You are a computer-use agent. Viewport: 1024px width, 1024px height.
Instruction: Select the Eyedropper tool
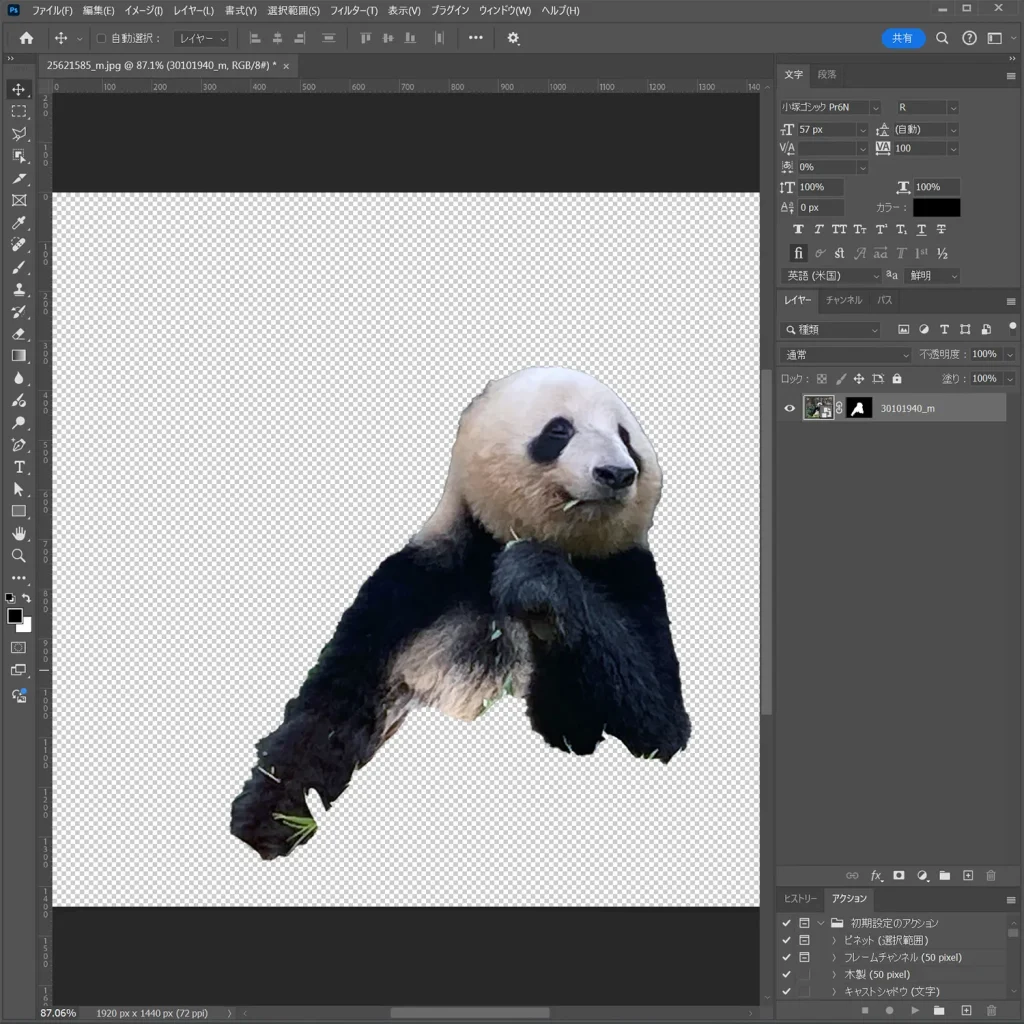tap(20, 223)
